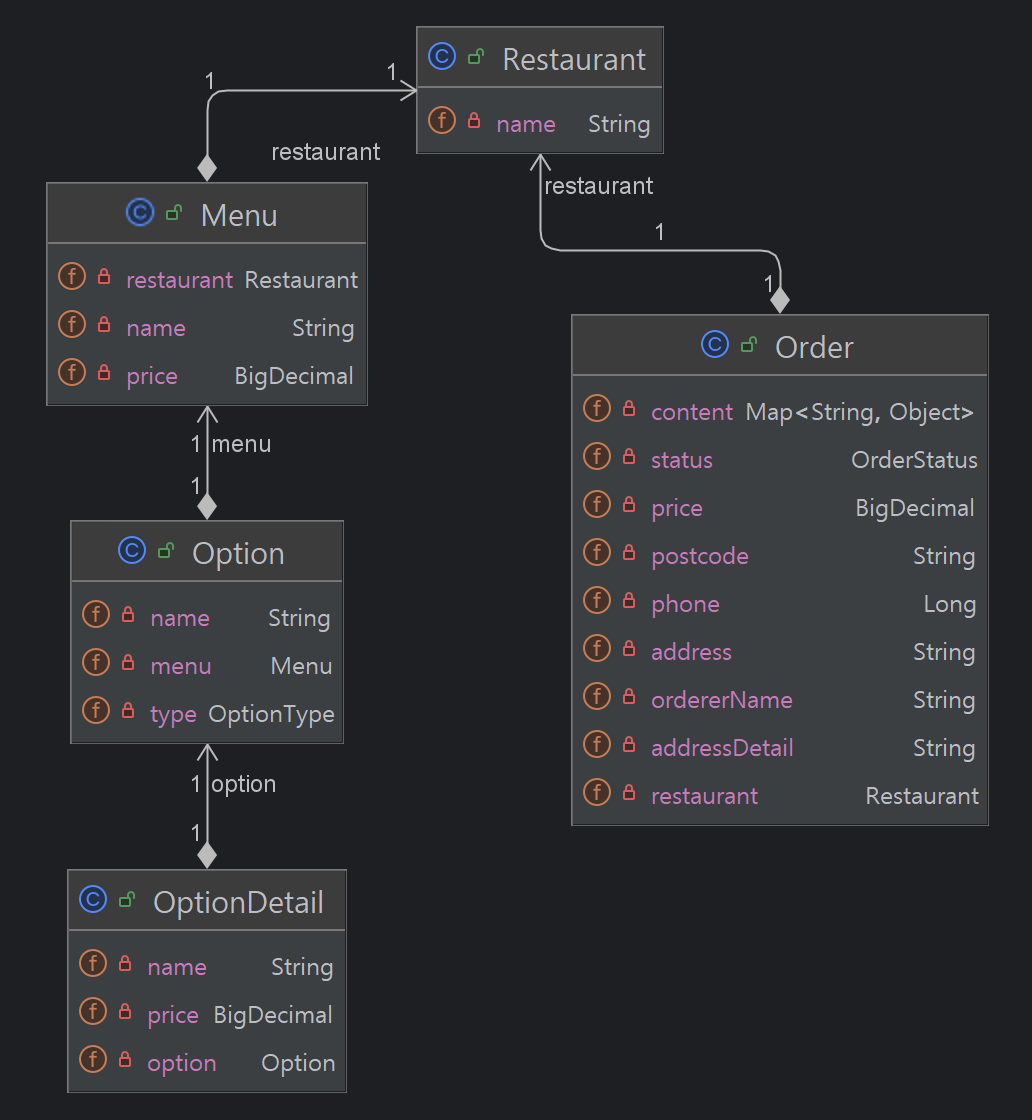The height and width of the screenshot is (1120, 1032).
Task: Click the field icon on Order's postcode row
Action: (597, 553)
